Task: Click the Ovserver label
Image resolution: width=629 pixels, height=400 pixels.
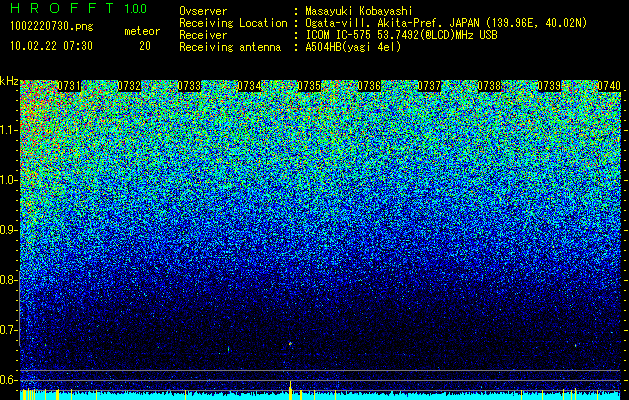Action: [203, 11]
